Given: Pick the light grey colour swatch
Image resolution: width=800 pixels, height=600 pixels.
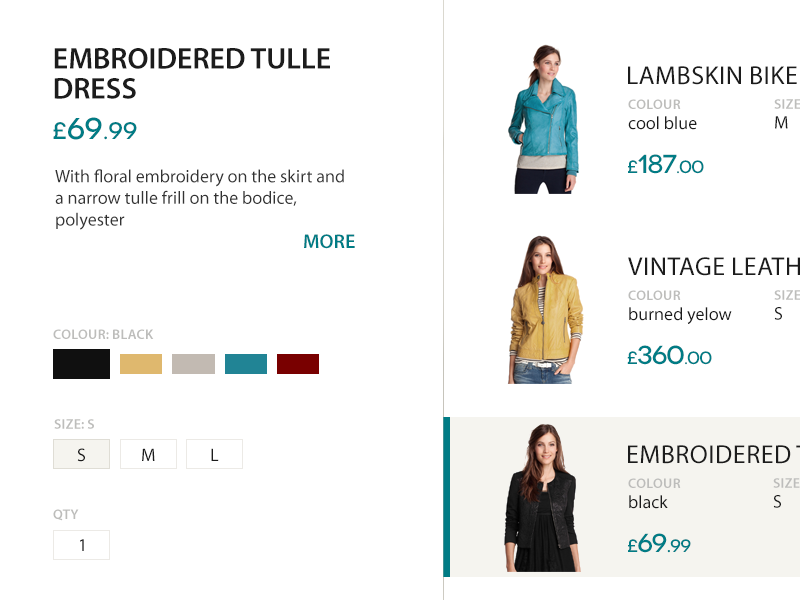Looking at the screenshot, I should tap(193, 364).
